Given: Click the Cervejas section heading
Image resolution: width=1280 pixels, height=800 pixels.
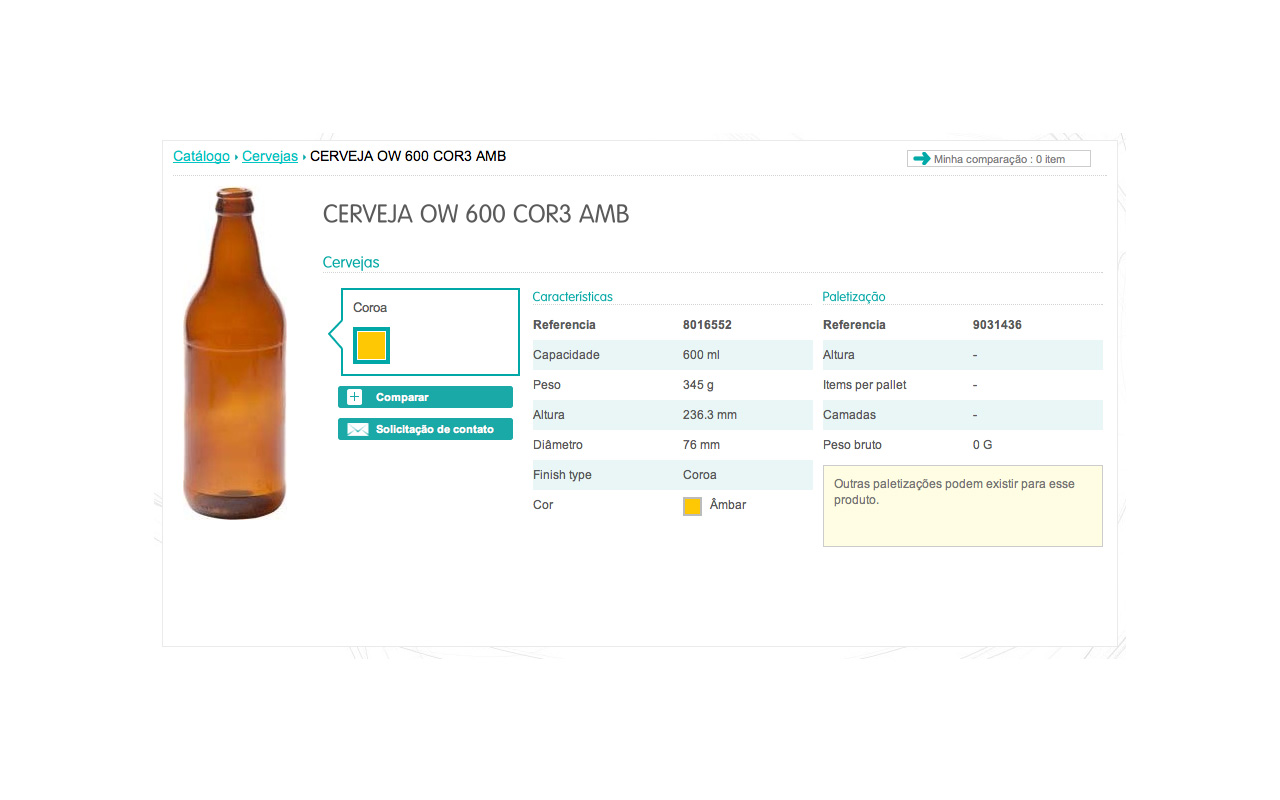Looking at the screenshot, I should point(351,262).
